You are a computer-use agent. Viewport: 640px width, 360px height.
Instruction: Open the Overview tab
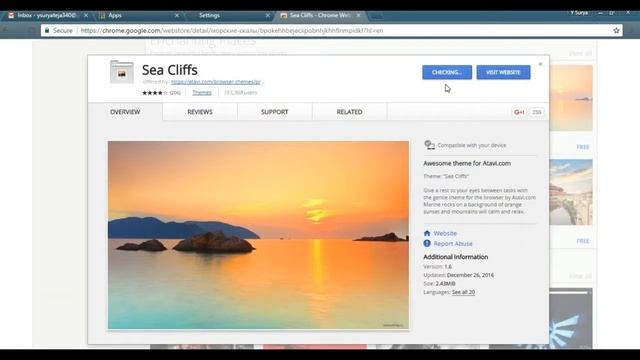(125, 112)
